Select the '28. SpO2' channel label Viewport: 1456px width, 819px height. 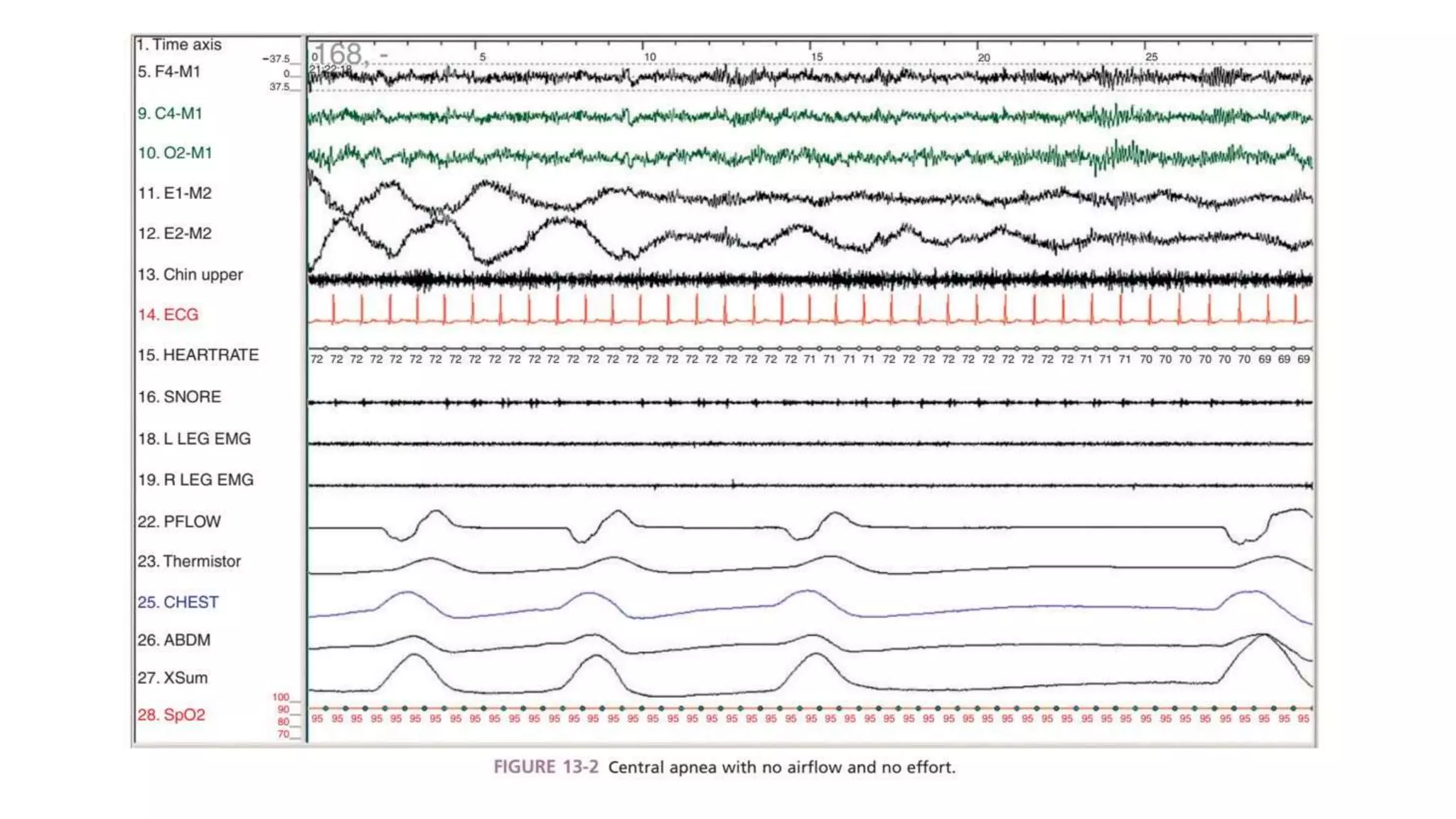tap(171, 715)
